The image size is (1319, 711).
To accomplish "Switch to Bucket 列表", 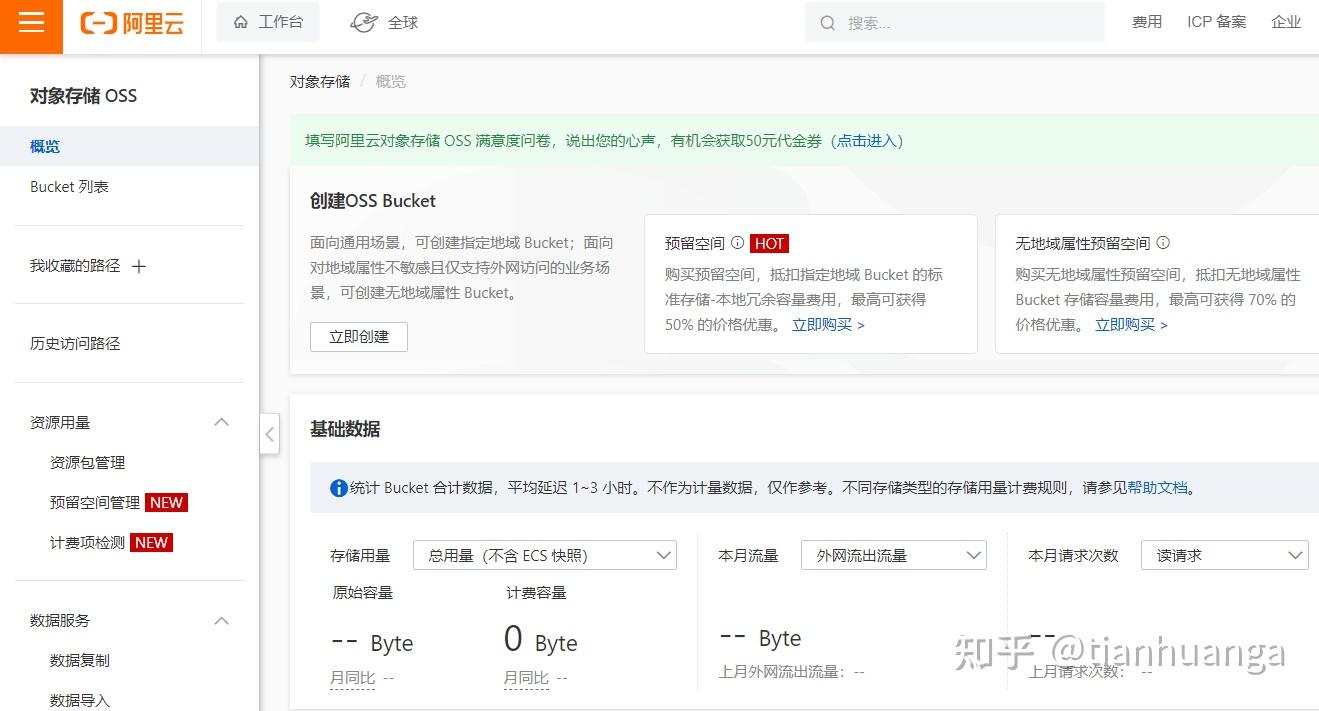I will pos(69,186).
